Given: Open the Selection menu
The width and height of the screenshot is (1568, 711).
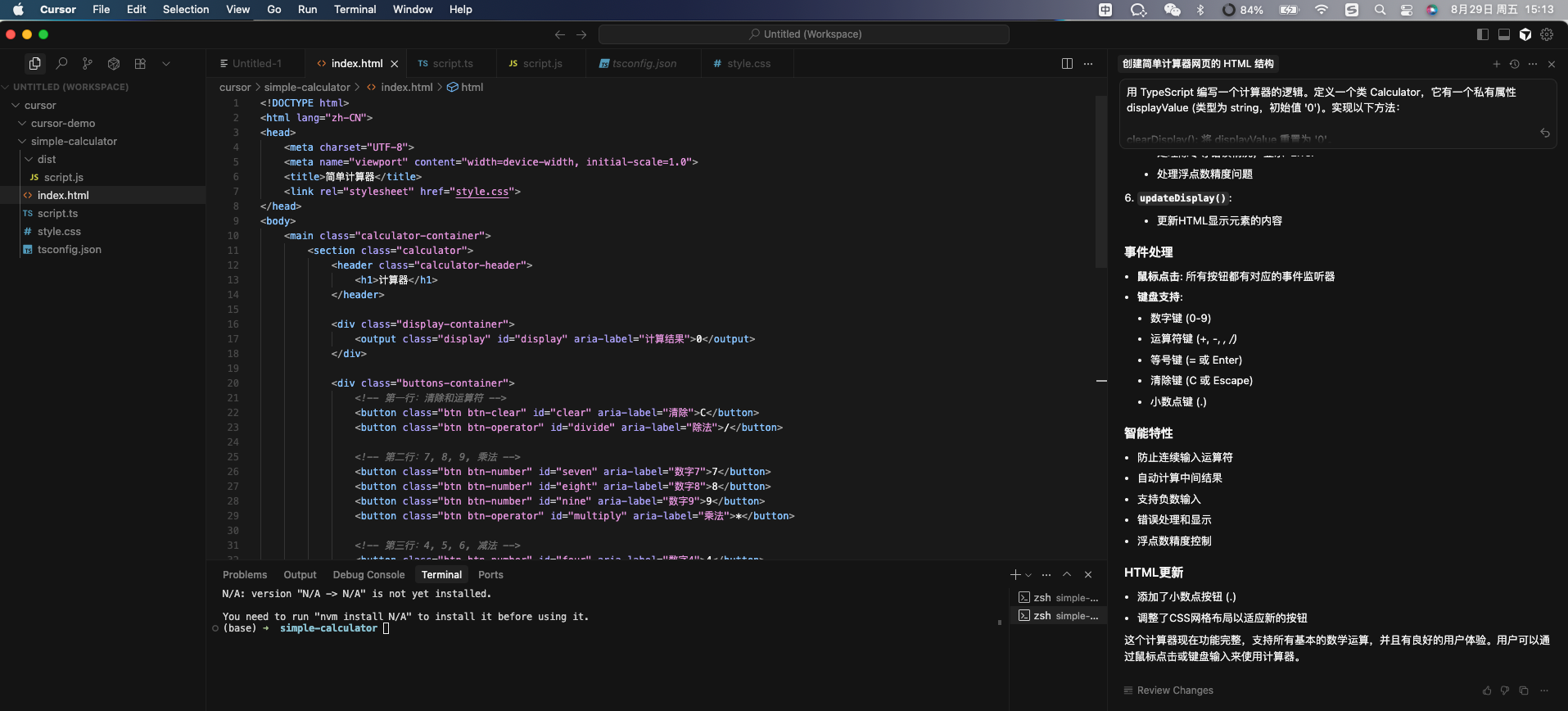Looking at the screenshot, I should coord(186,9).
